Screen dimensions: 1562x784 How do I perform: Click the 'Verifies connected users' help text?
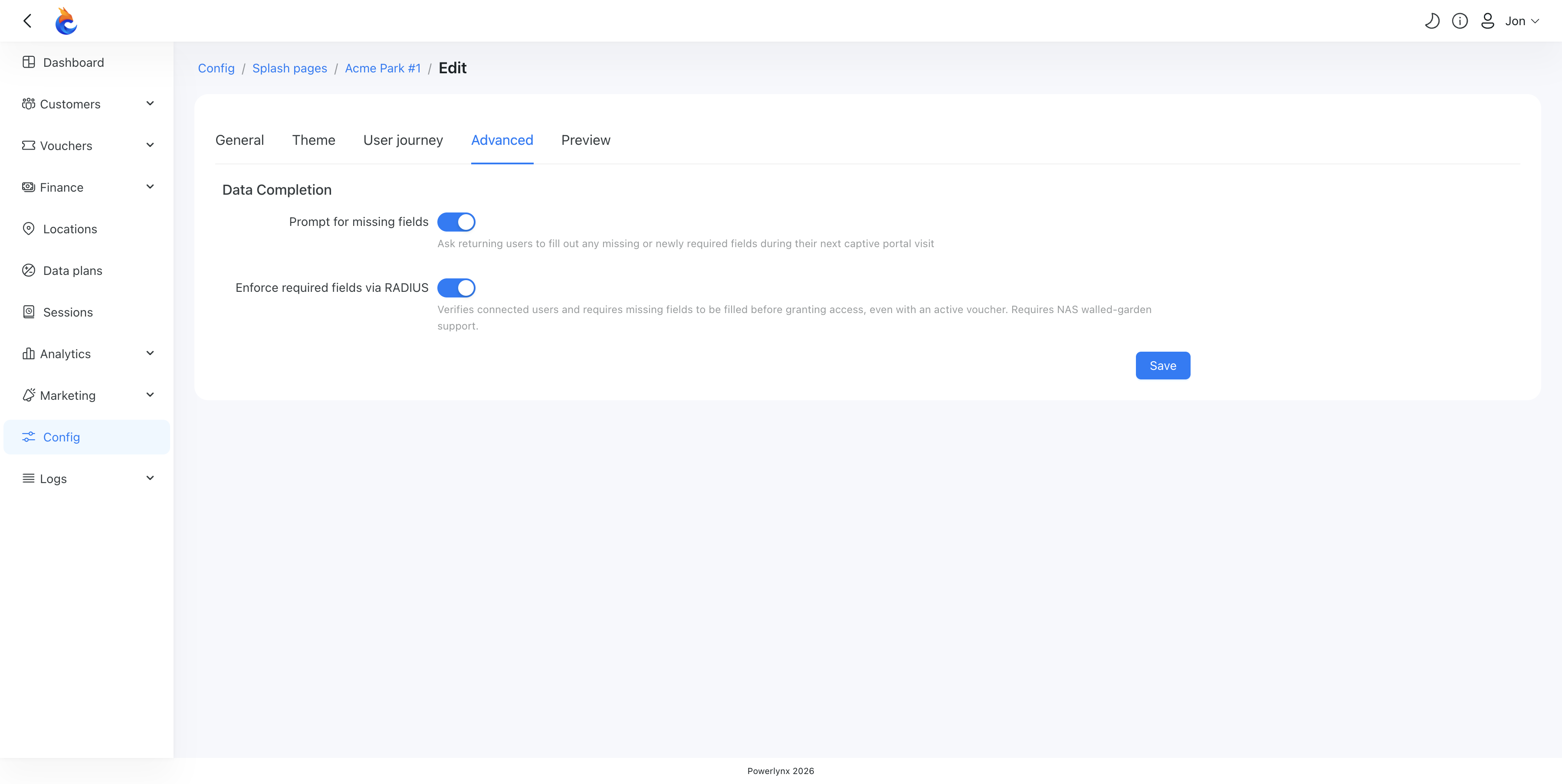click(794, 317)
